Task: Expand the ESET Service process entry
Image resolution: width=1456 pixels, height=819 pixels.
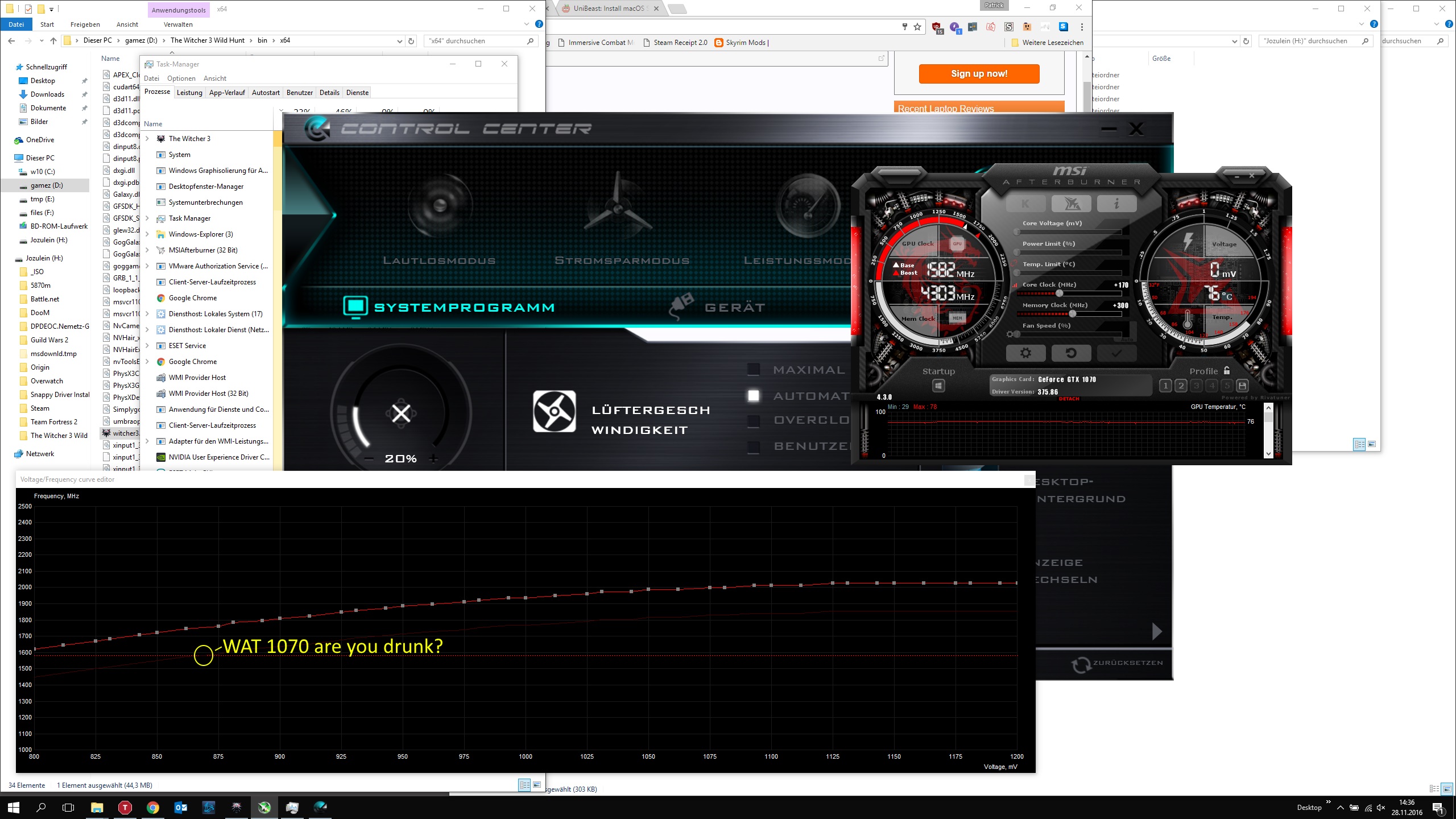Action: click(x=147, y=346)
